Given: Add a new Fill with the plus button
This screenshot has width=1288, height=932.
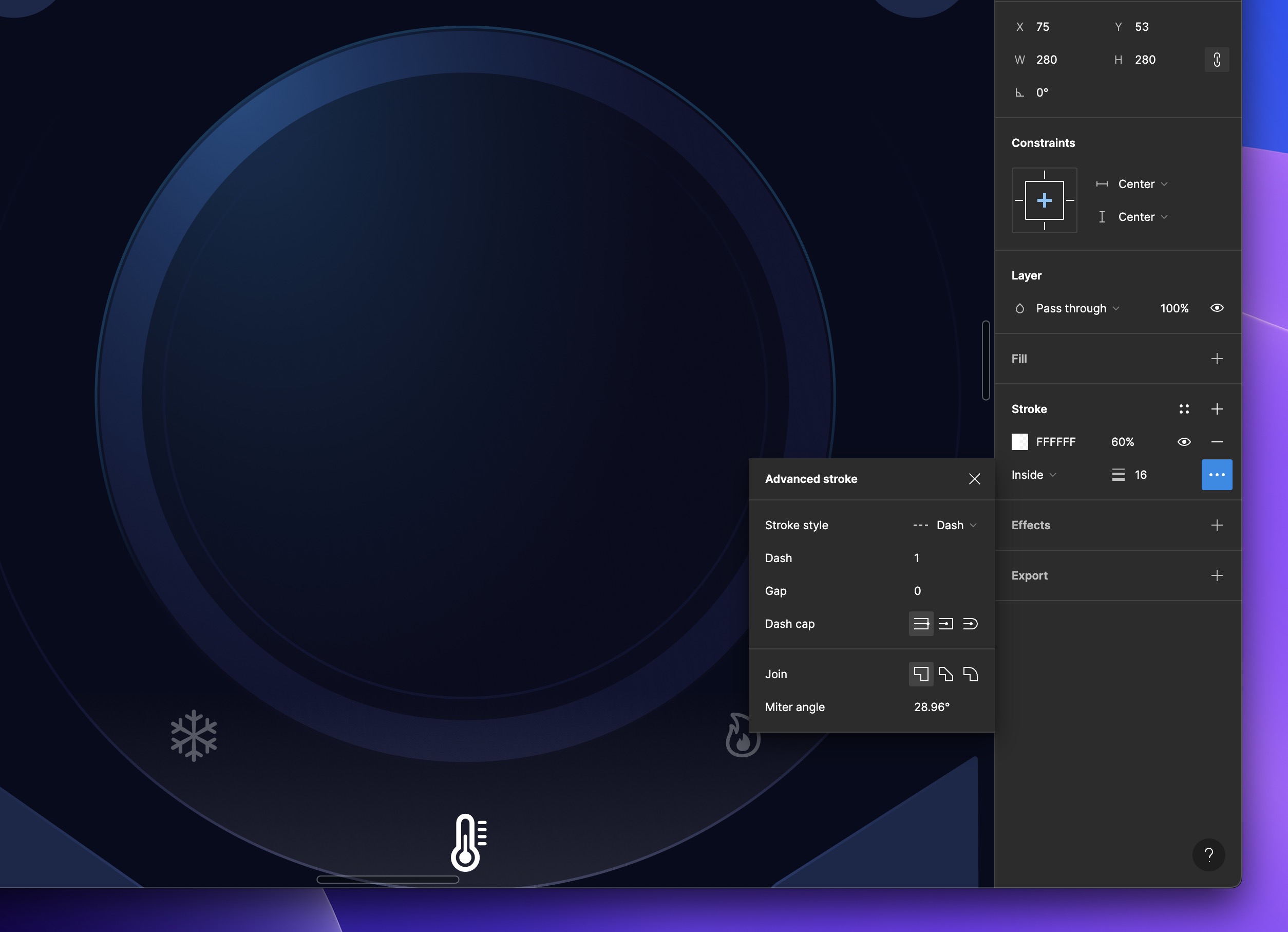Looking at the screenshot, I should click(x=1217, y=359).
